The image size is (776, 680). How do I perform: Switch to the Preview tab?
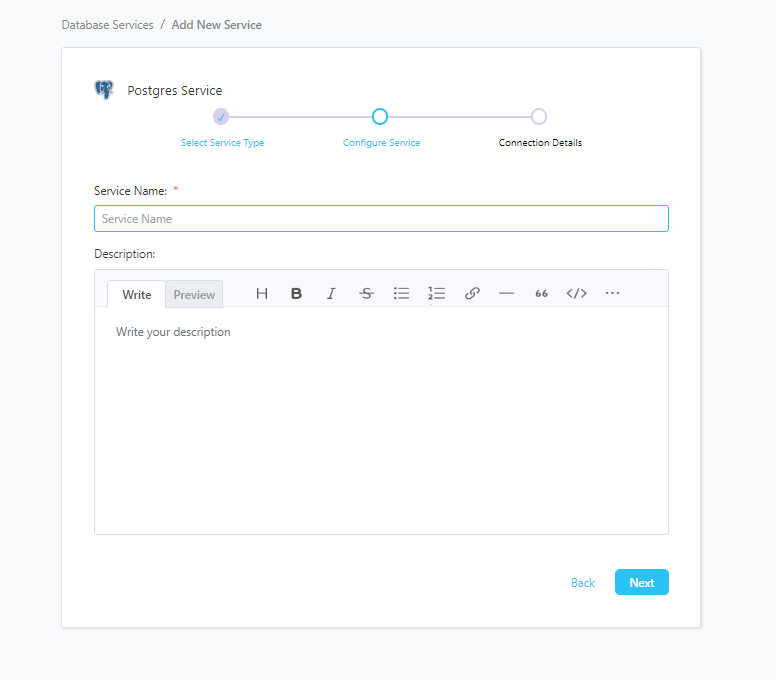click(x=194, y=294)
